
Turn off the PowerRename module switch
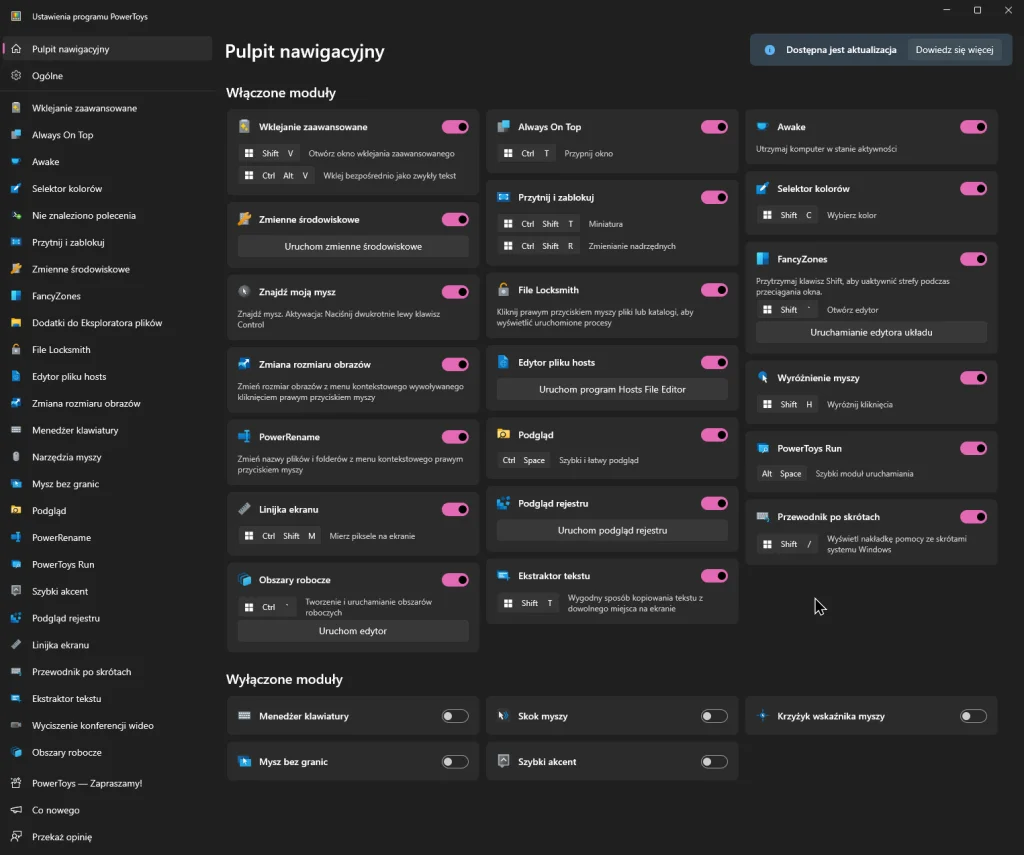pyautogui.click(x=455, y=437)
